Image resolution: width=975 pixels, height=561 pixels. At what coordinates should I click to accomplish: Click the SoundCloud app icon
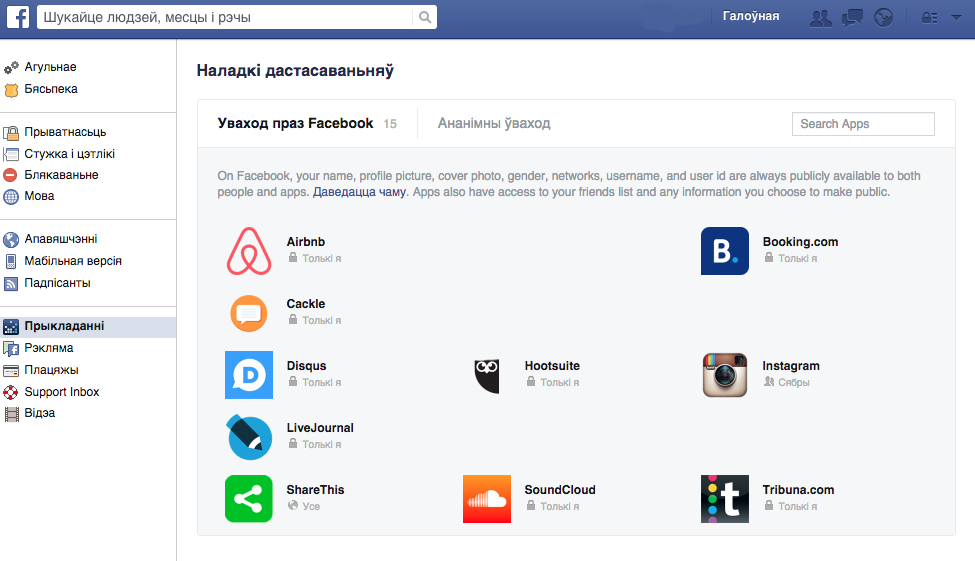point(487,499)
